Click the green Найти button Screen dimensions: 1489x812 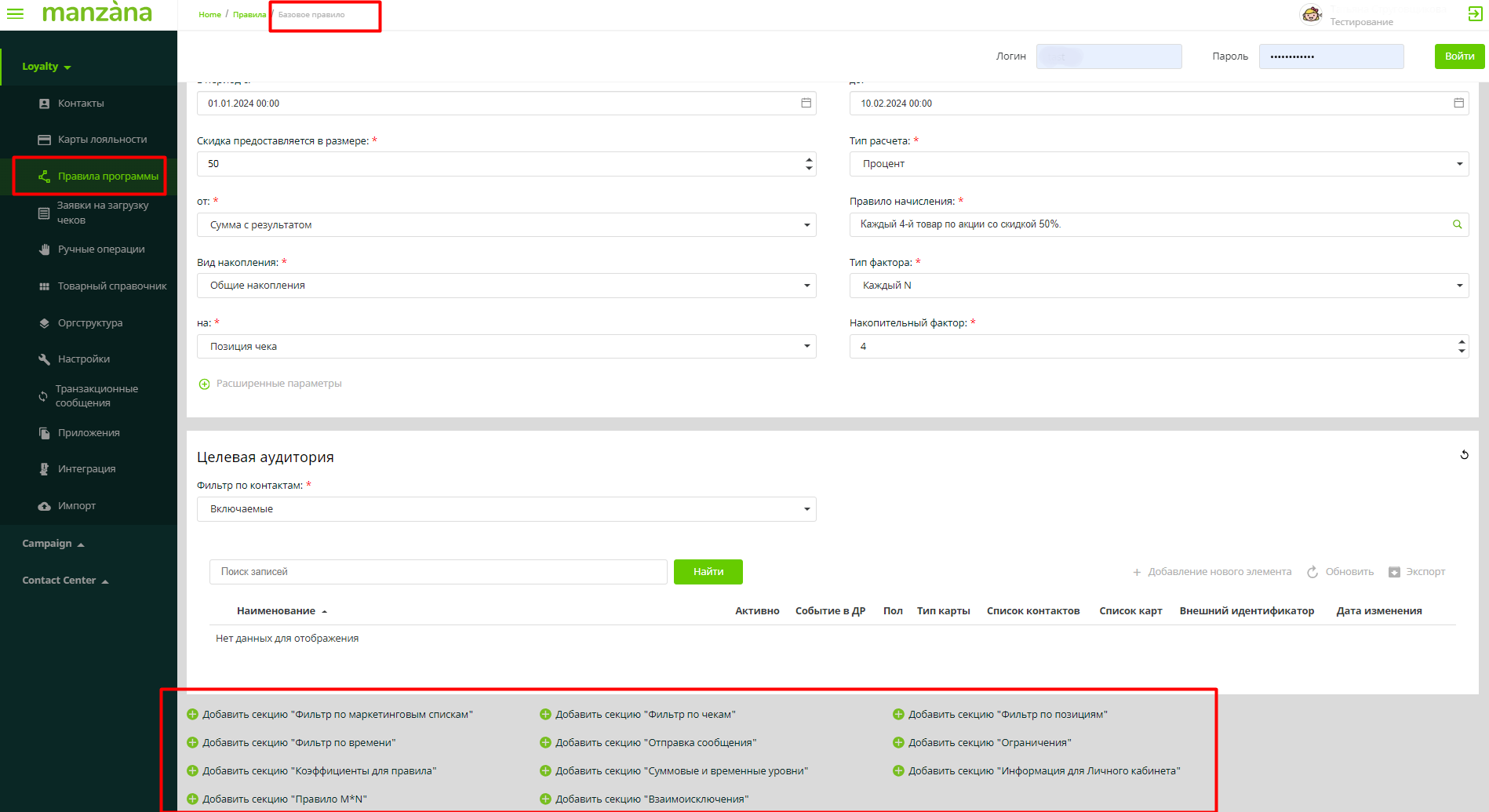pyautogui.click(x=708, y=572)
